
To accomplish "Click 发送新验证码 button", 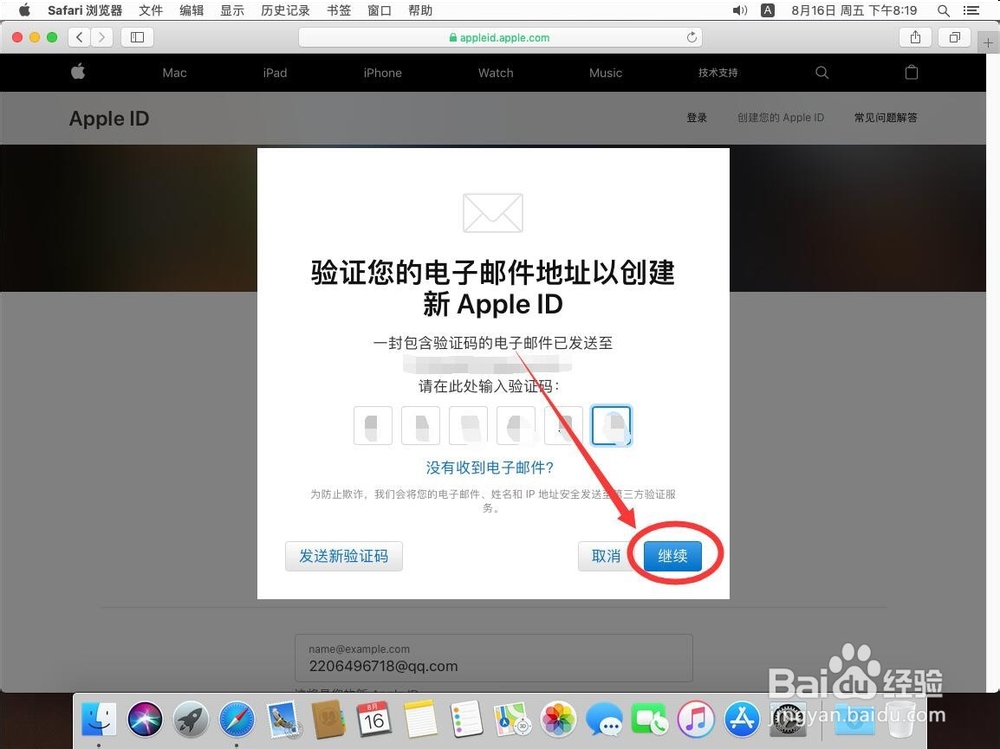I will point(344,556).
